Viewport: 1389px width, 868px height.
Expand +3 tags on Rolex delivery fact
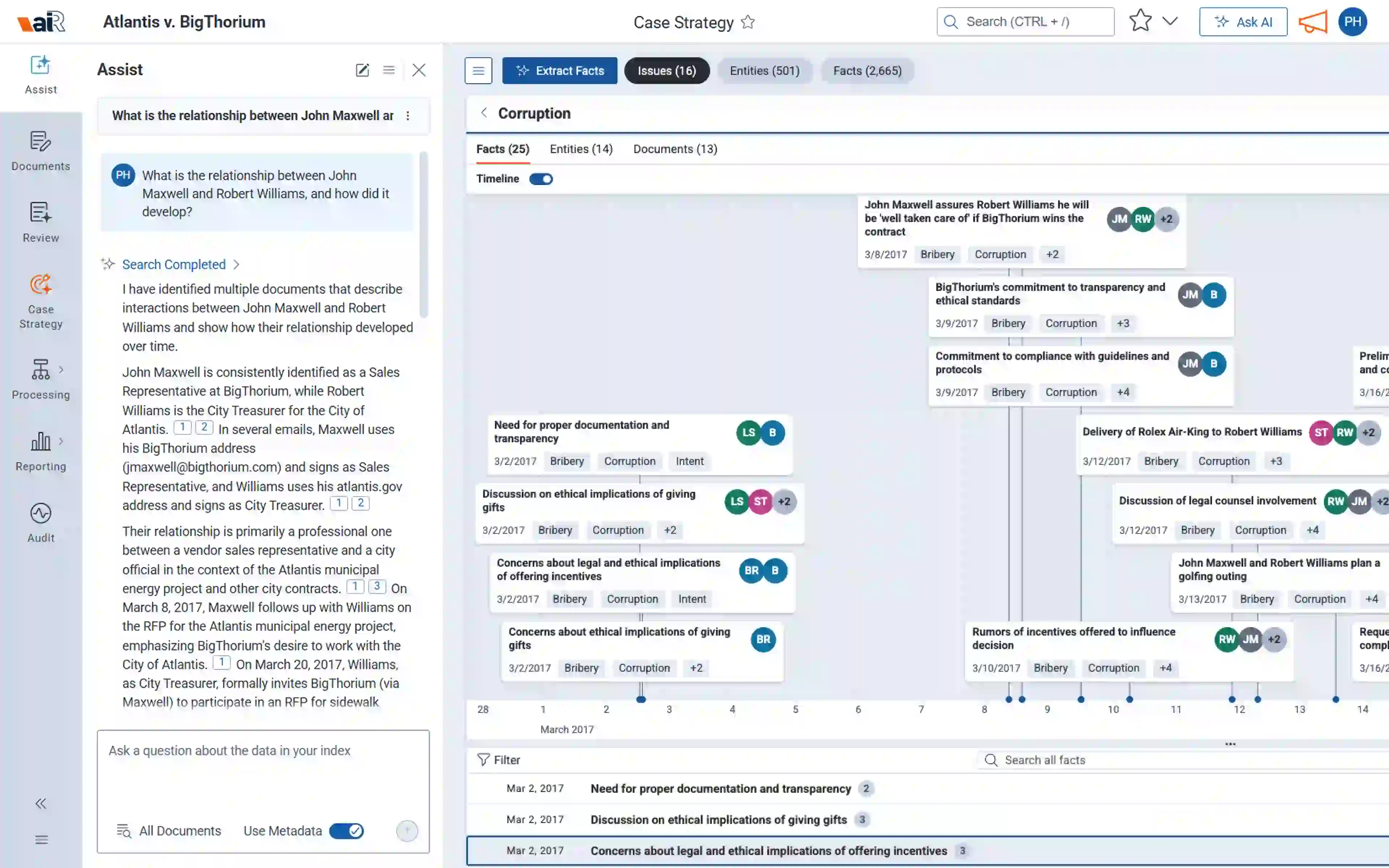[1276, 461]
